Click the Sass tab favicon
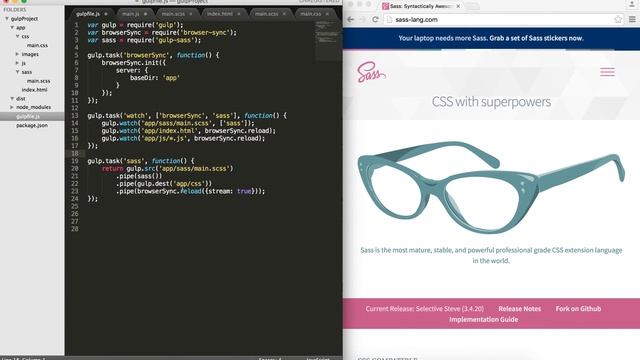 pyautogui.click(x=385, y=6)
